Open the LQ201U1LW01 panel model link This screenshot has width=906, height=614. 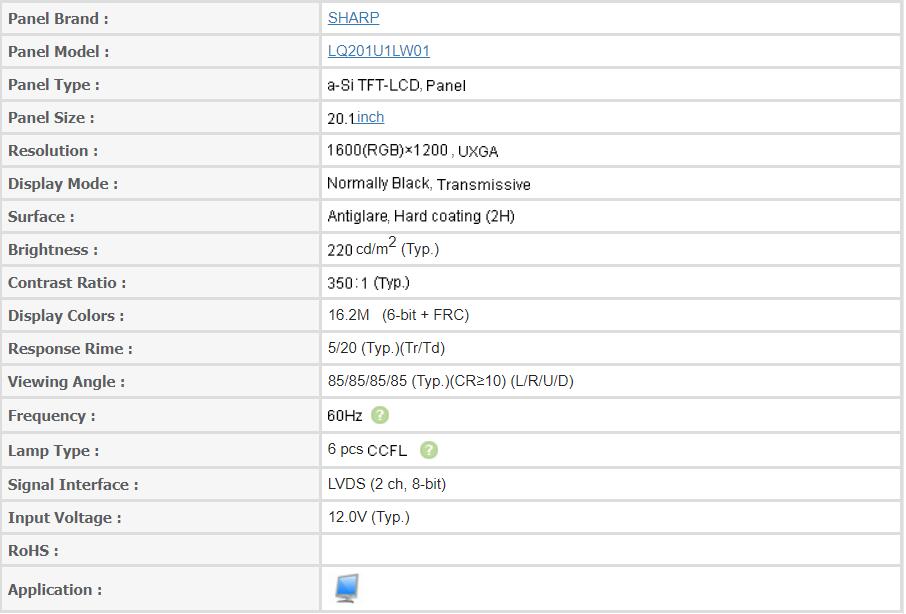click(378, 51)
